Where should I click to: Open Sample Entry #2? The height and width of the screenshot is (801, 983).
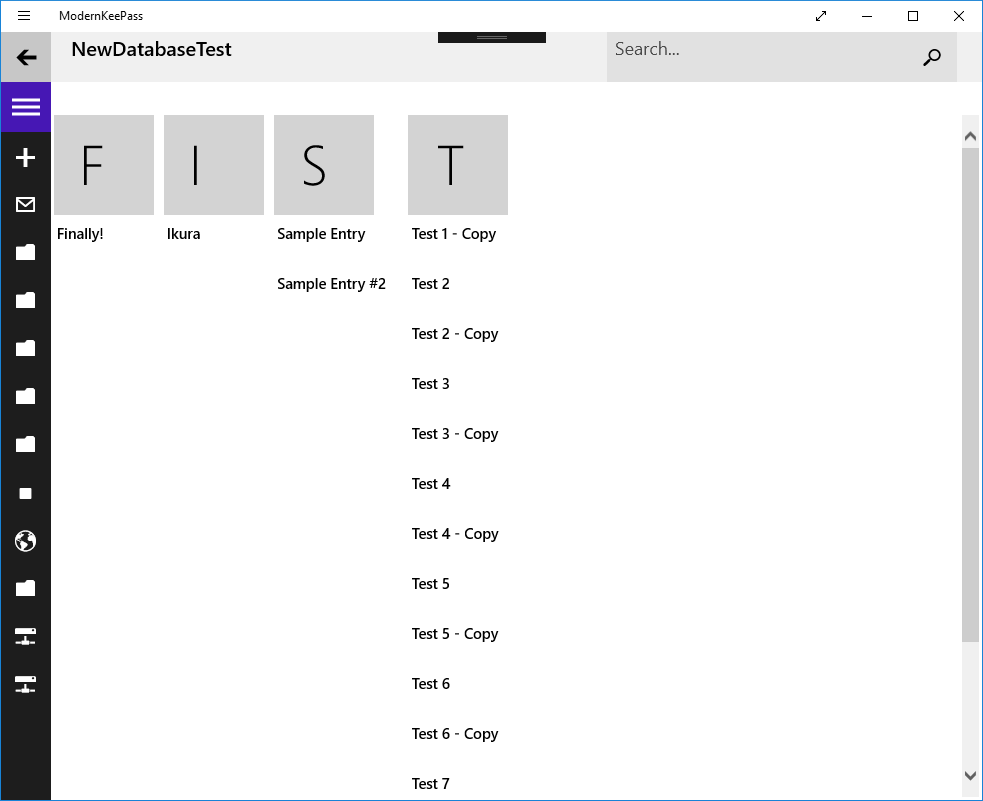click(x=331, y=284)
